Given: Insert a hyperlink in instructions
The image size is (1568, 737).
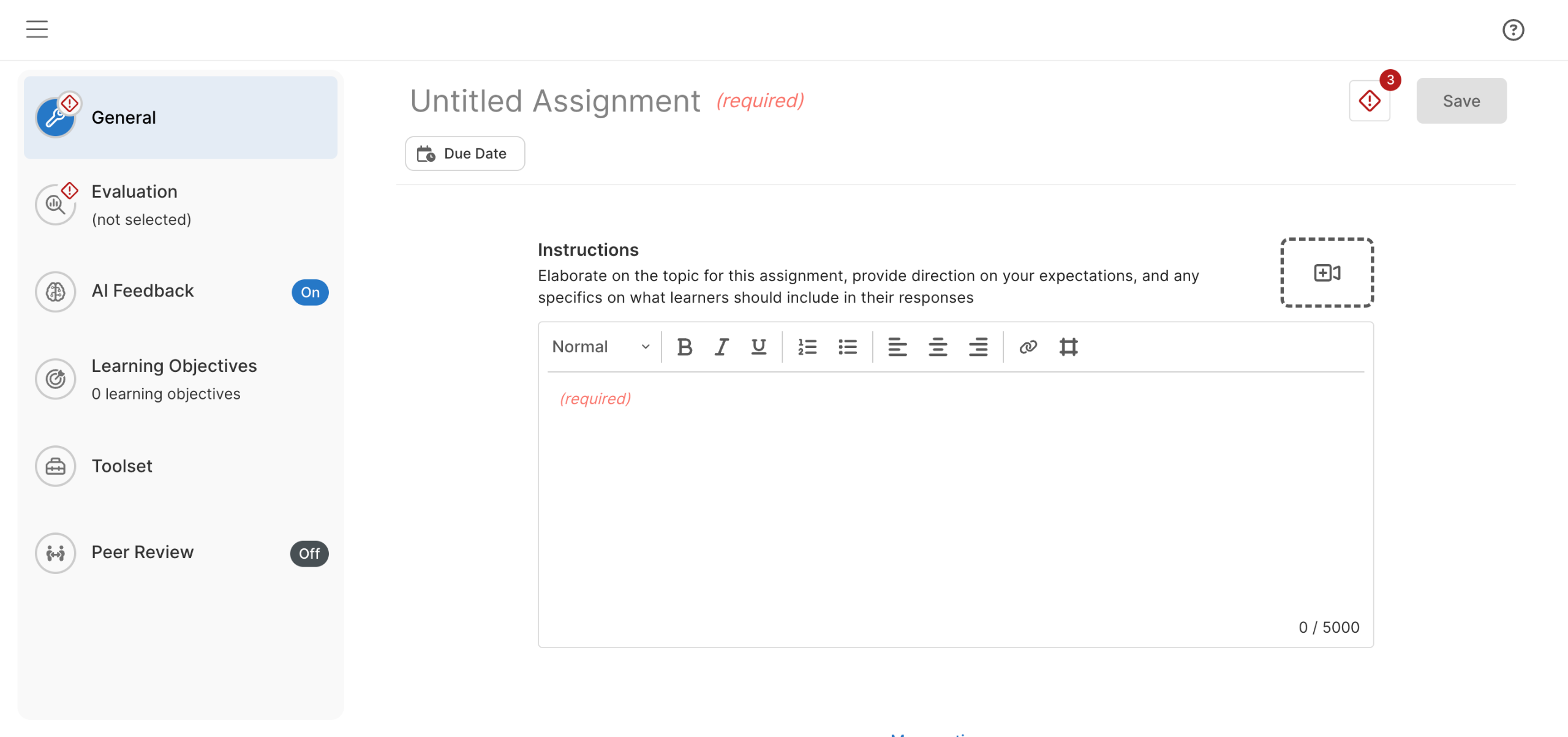Looking at the screenshot, I should (x=1028, y=347).
